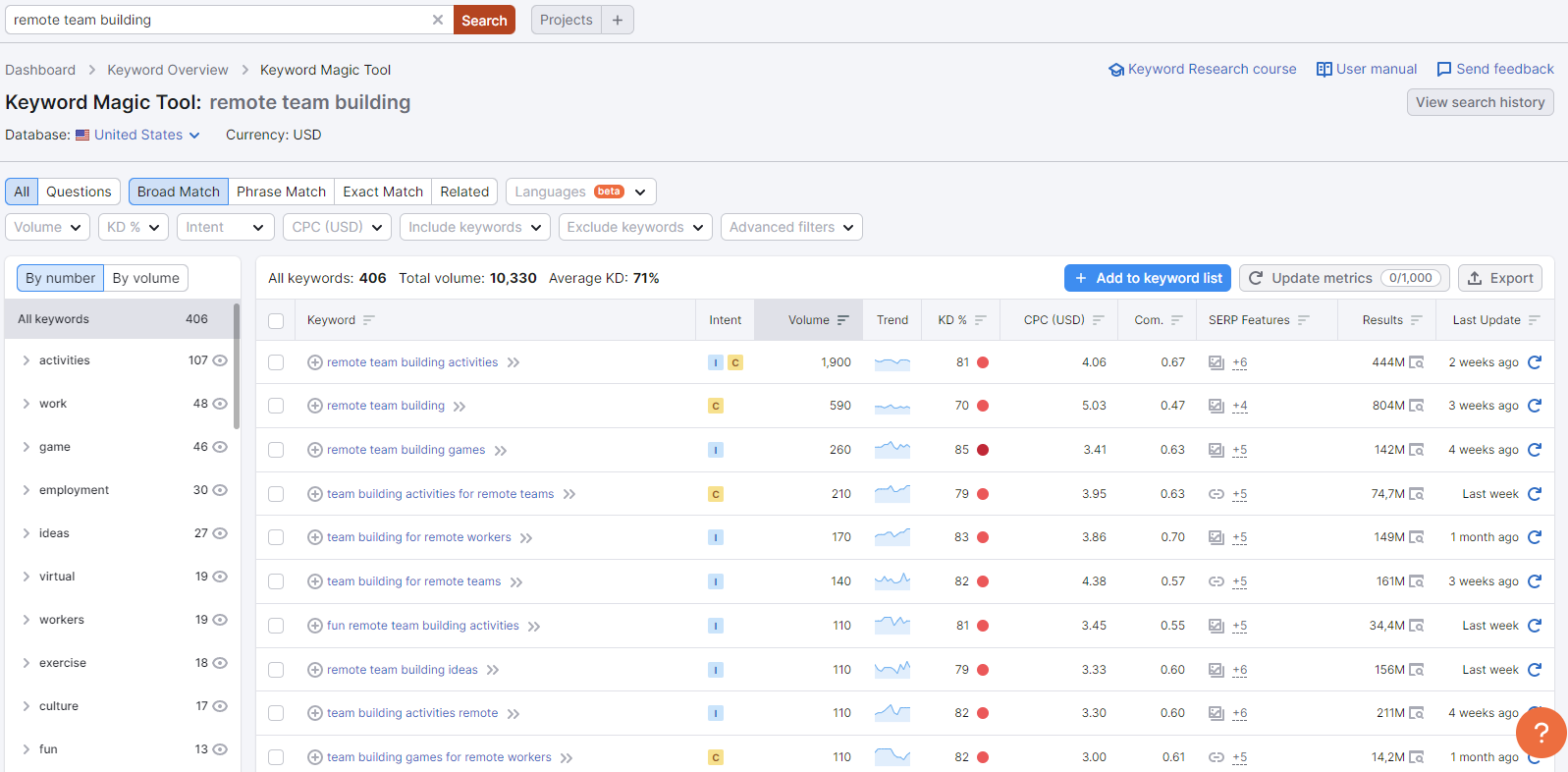
Task: Open double-arrow for 'fun remote team building activities'
Action: 534,626
